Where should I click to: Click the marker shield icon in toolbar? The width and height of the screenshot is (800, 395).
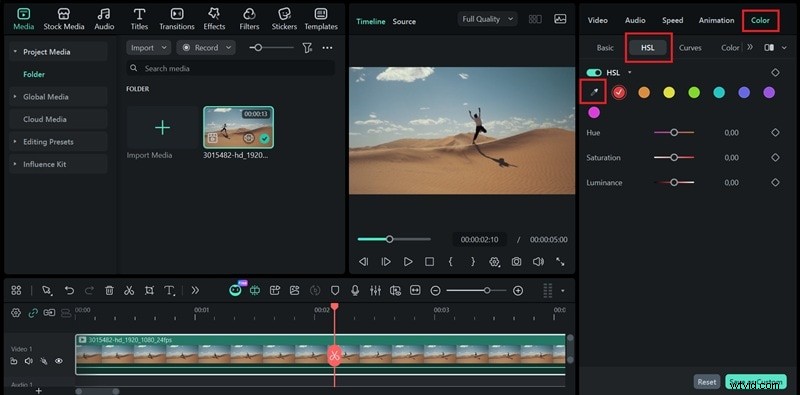pos(335,290)
